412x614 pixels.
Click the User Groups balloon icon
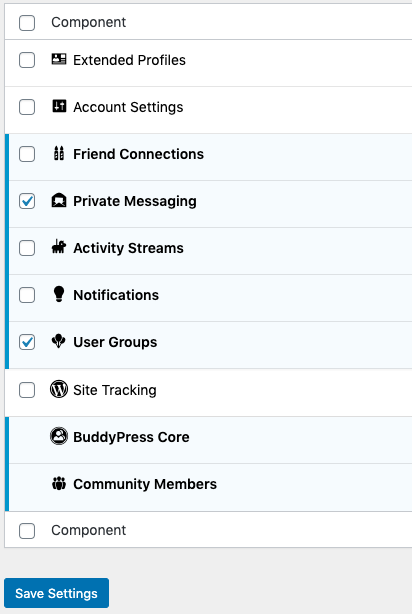click(x=59, y=341)
